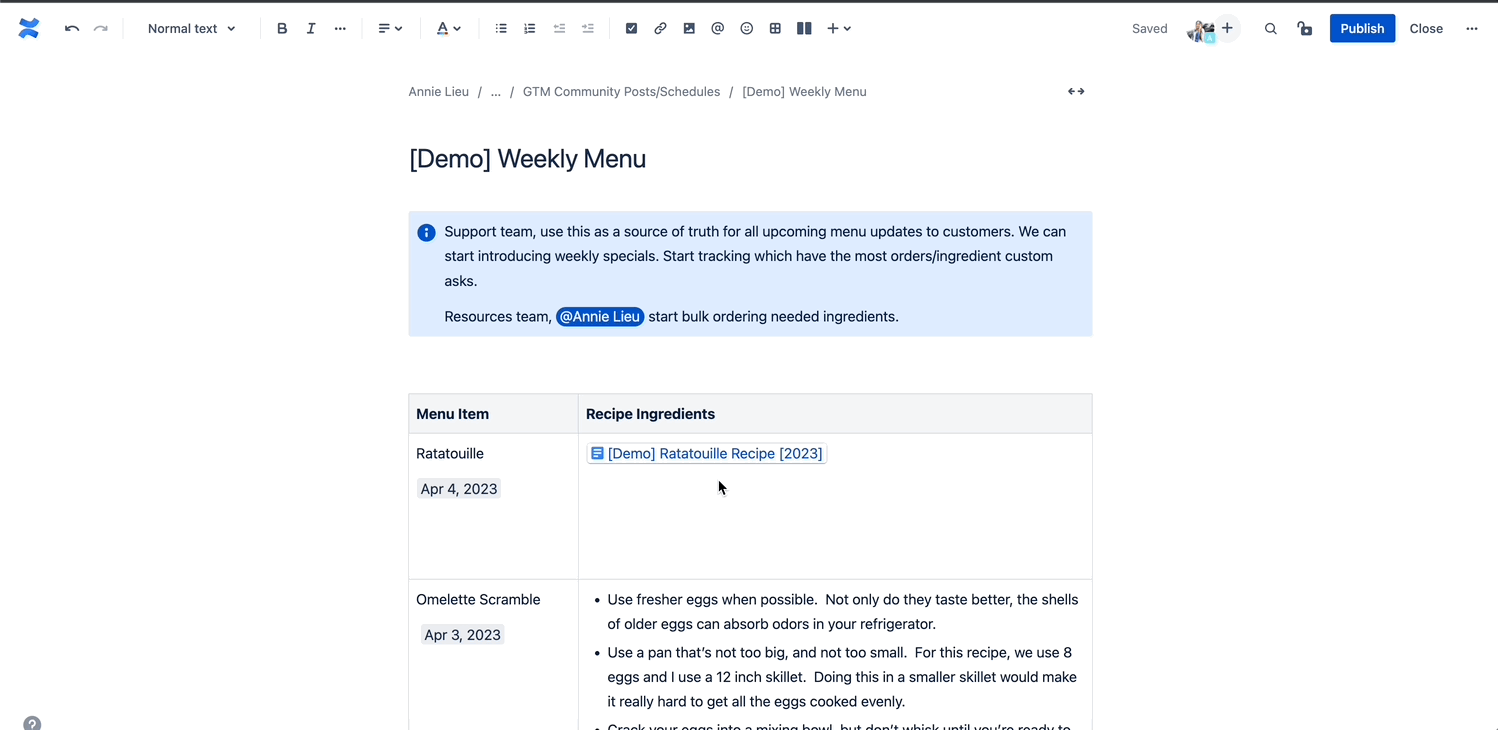Viewport: 1498px width, 730px height.
Task: Click the @ mention icon
Action: click(x=717, y=29)
